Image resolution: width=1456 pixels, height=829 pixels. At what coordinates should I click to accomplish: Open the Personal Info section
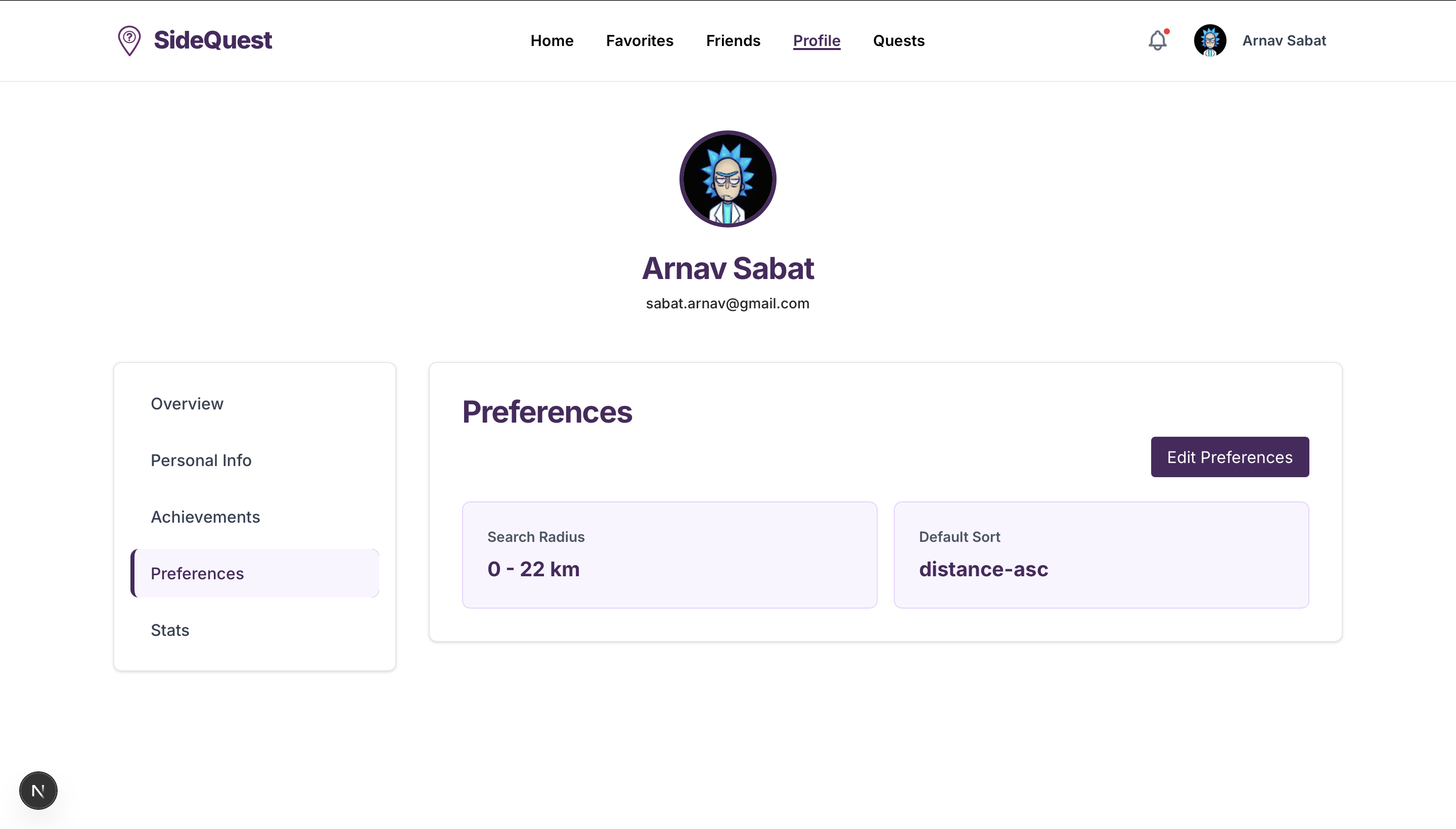201,460
